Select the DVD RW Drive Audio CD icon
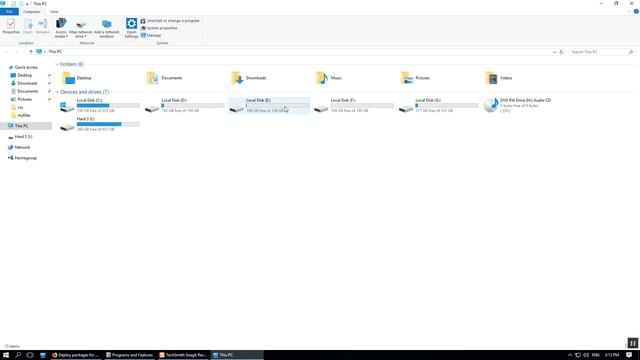This screenshot has width=640, height=360. (x=491, y=105)
